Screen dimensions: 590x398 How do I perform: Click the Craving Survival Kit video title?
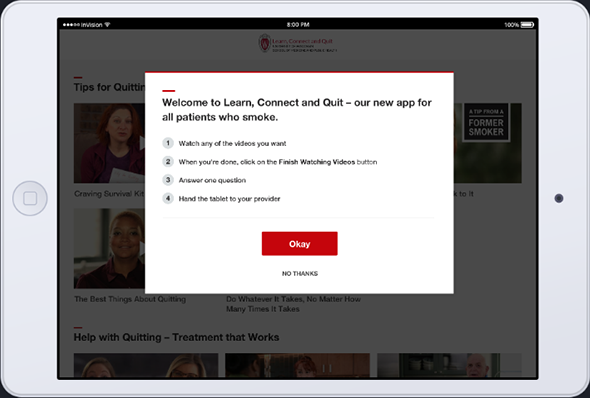pos(109,194)
